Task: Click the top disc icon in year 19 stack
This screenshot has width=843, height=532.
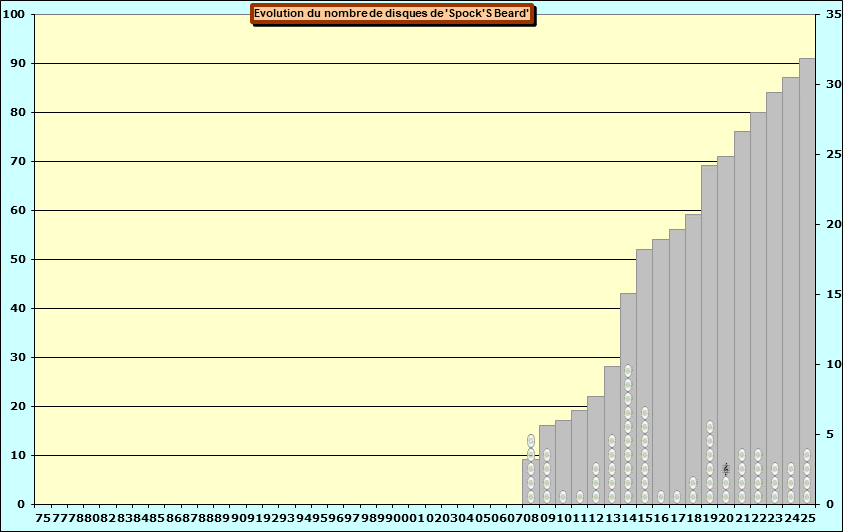Action: [710, 427]
